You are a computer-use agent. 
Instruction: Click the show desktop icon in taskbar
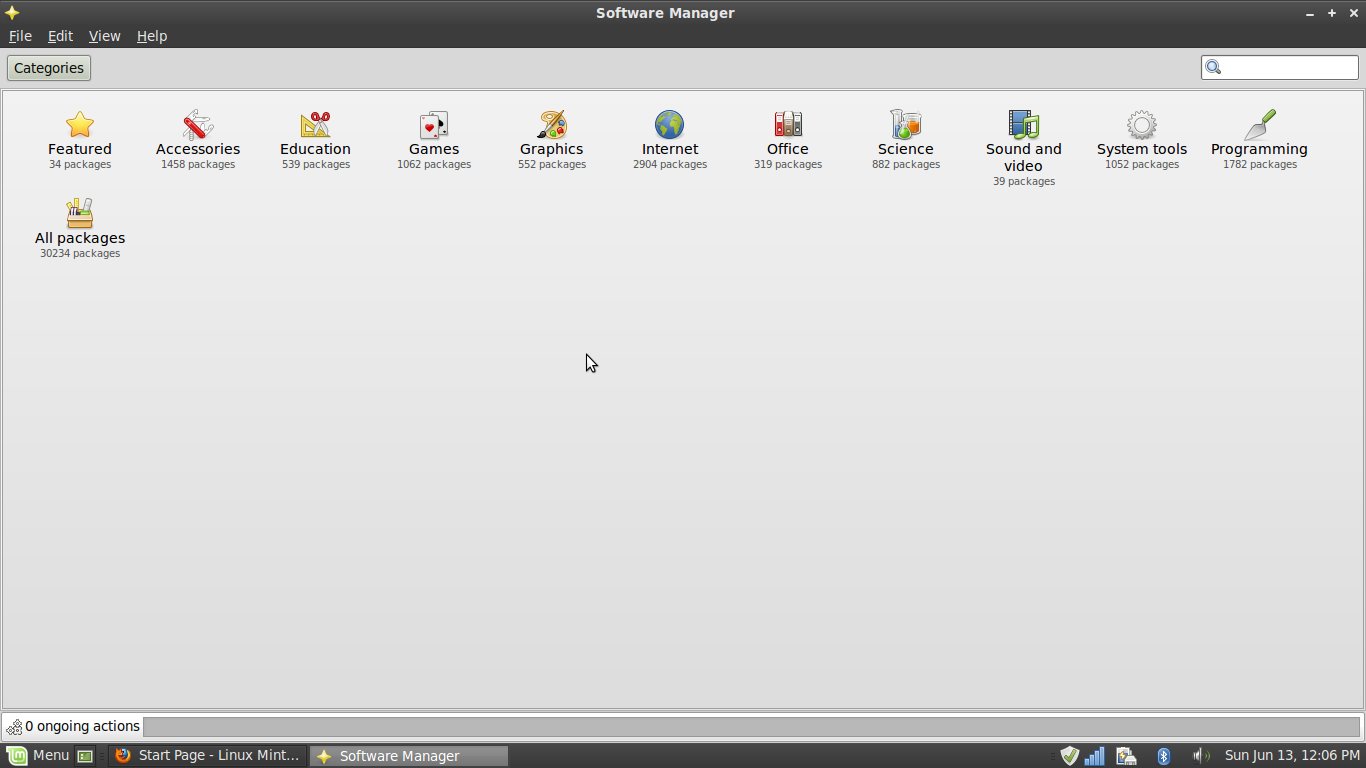86,756
